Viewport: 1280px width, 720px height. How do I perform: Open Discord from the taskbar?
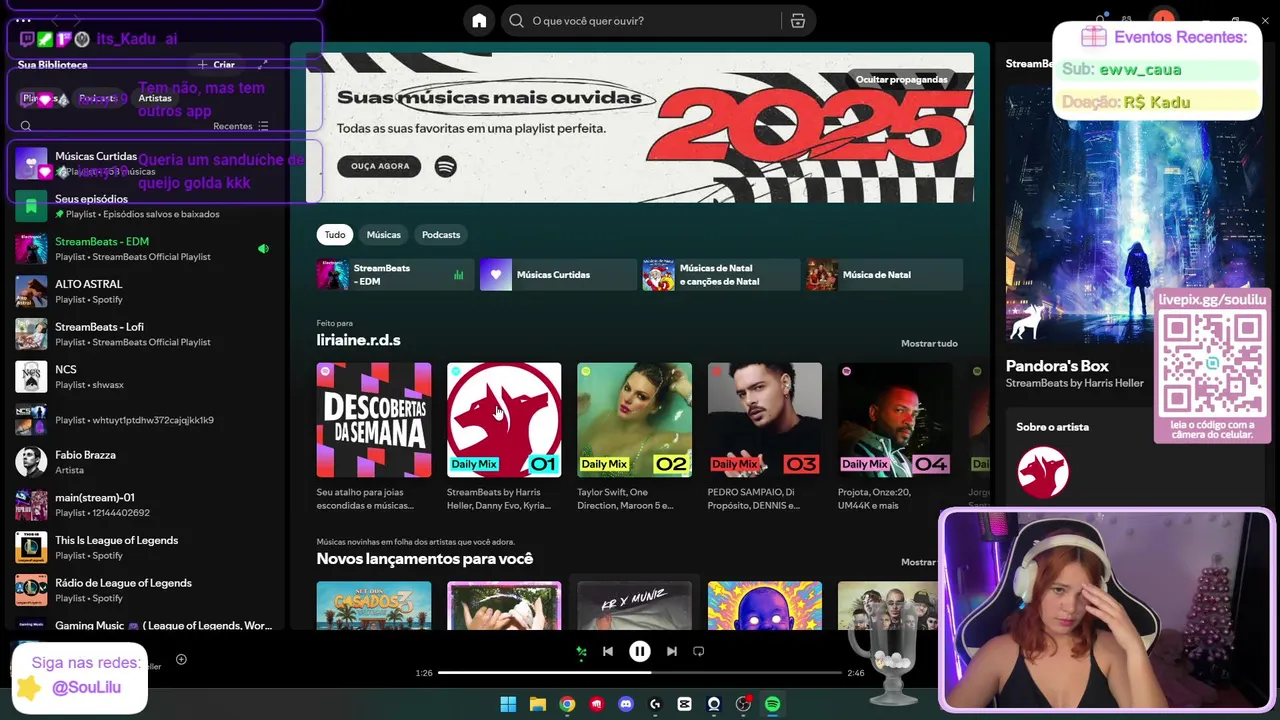click(x=626, y=704)
